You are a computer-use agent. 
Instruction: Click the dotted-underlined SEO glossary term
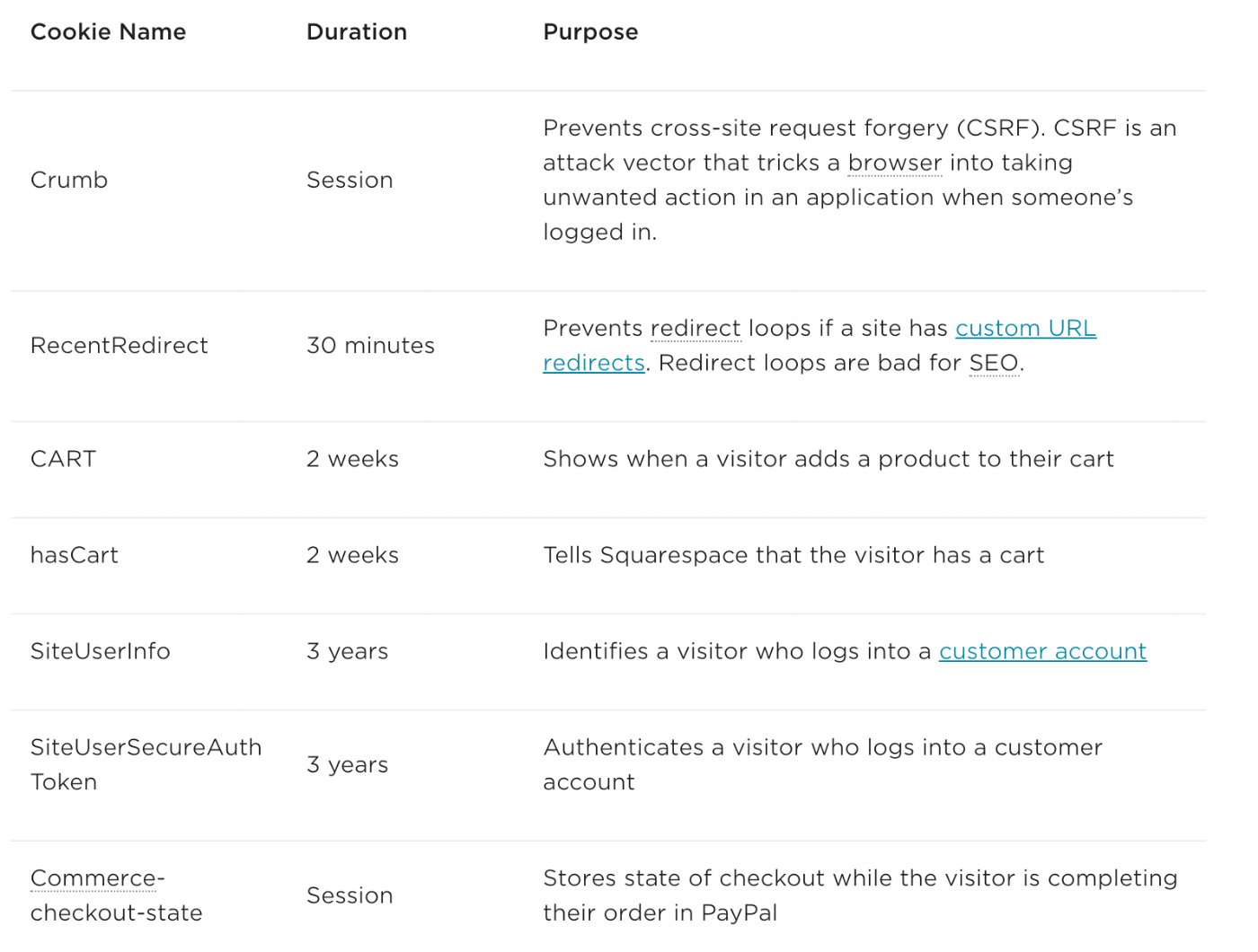point(994,364)
